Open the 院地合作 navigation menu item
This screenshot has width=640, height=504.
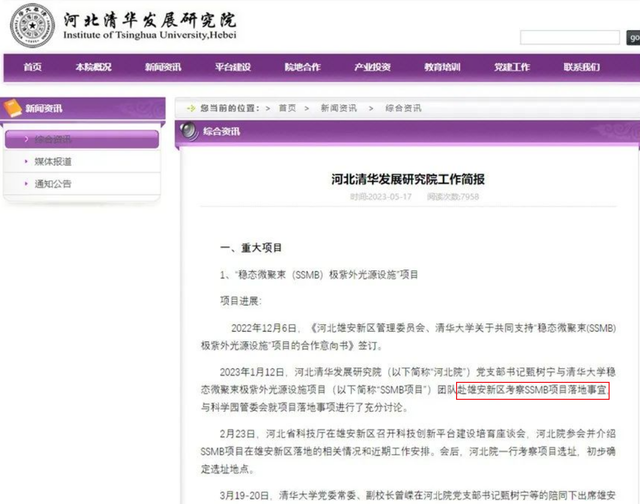(x=302, y=67)
